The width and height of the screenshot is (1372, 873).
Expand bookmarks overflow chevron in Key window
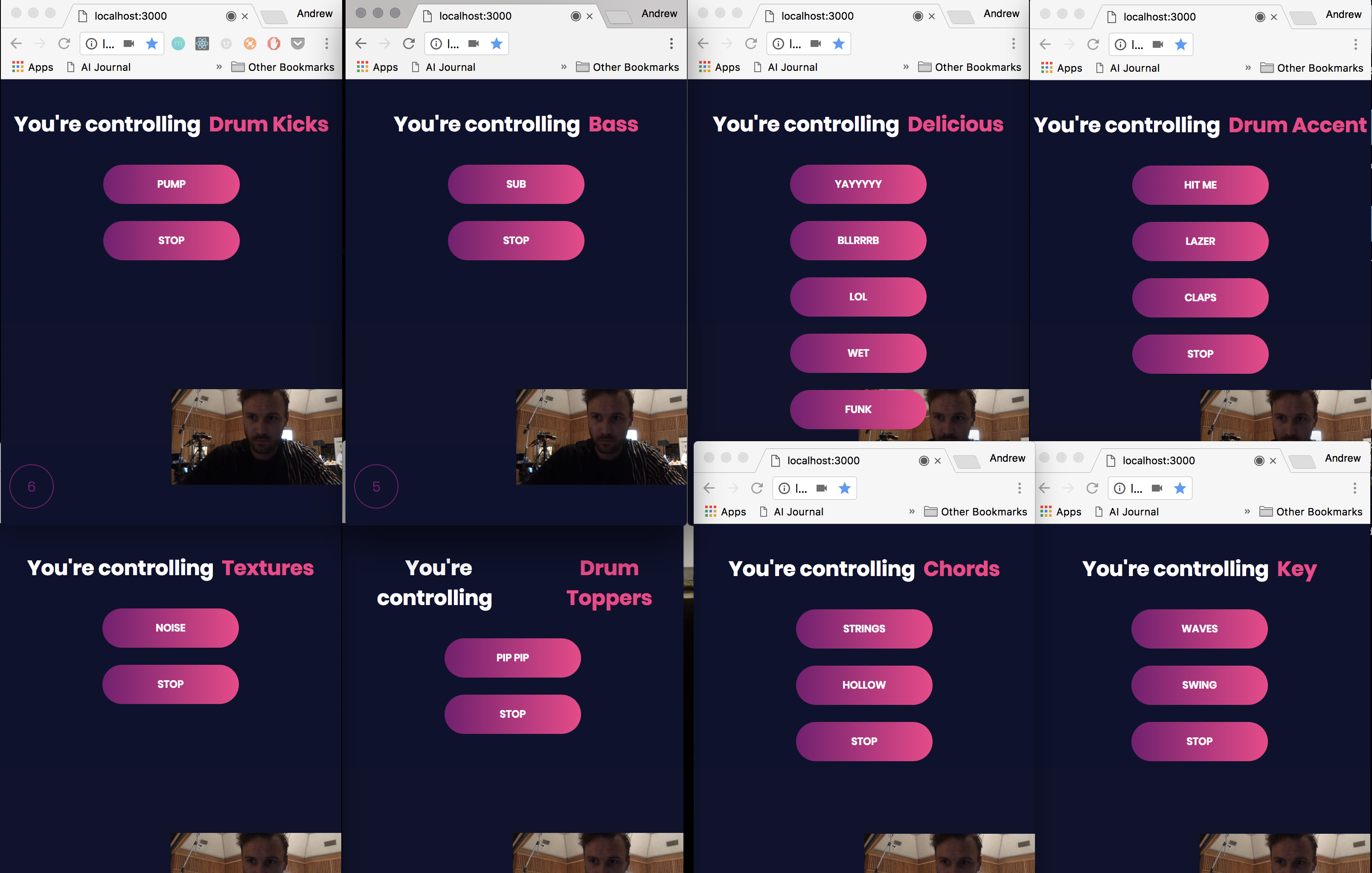tap(1247, 511)
